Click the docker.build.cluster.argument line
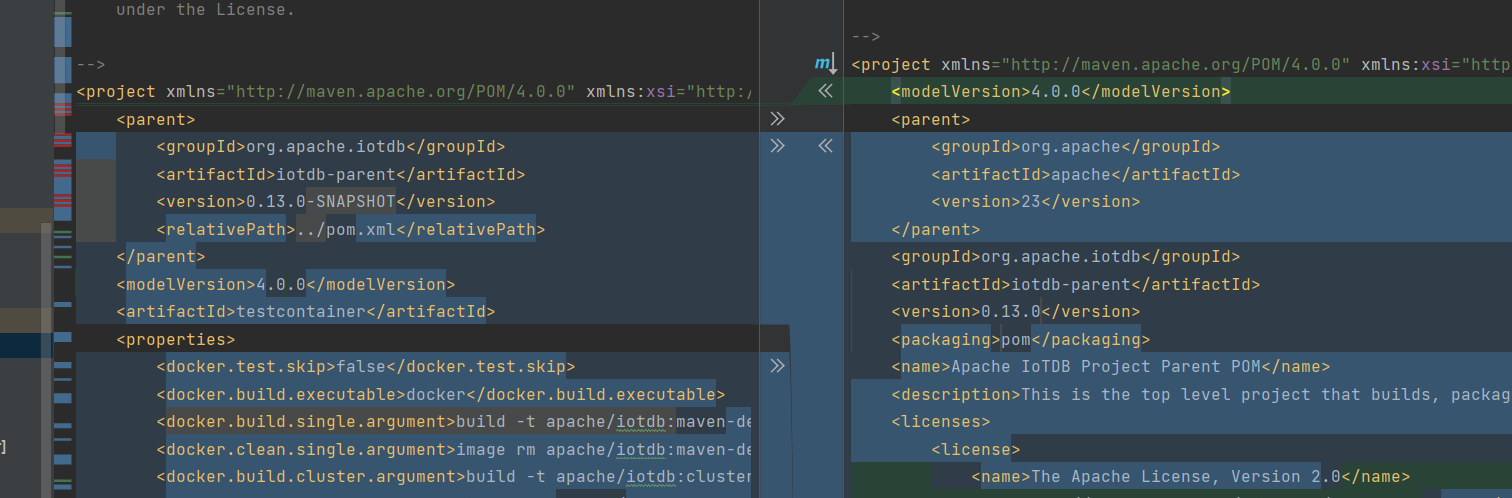The width and height of the screenshot is (1512, 498). (453, 476)
